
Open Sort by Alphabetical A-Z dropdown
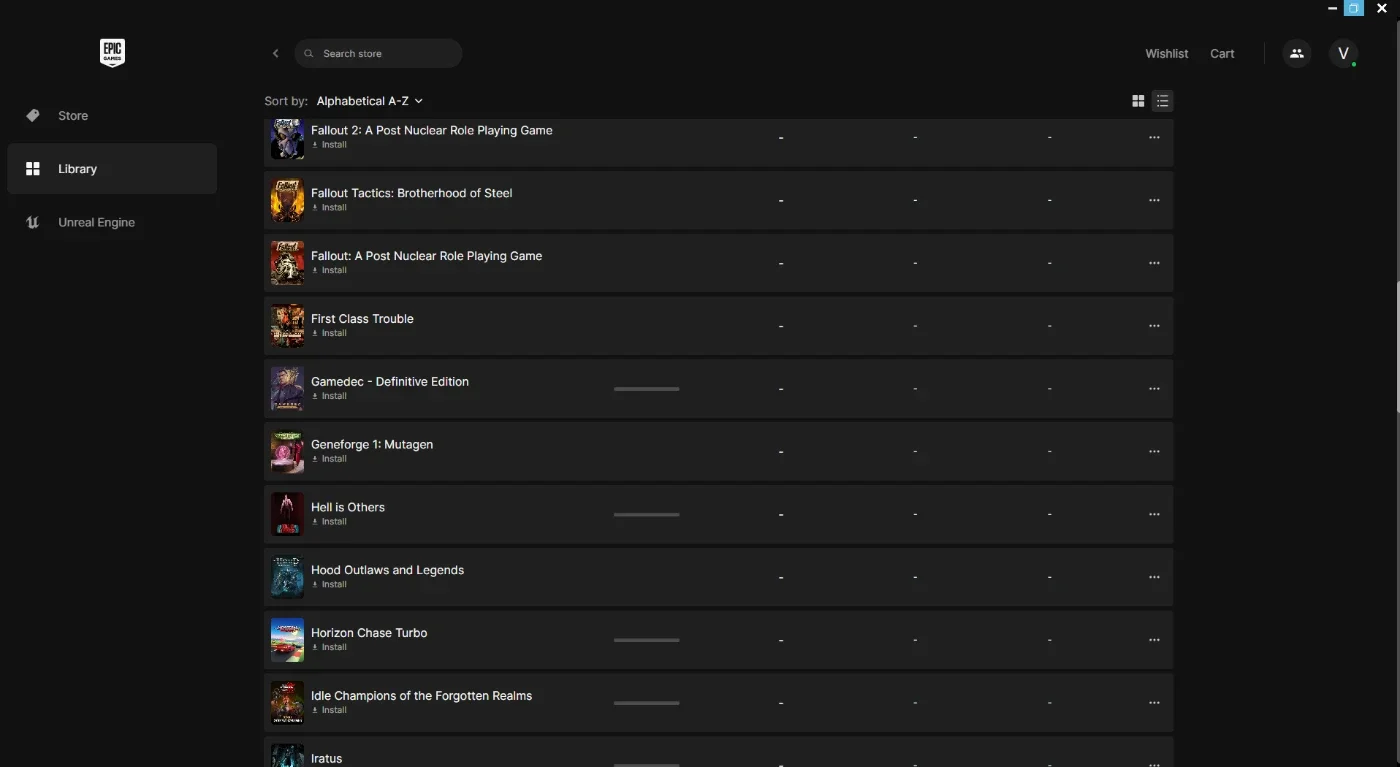pos(370,101)
